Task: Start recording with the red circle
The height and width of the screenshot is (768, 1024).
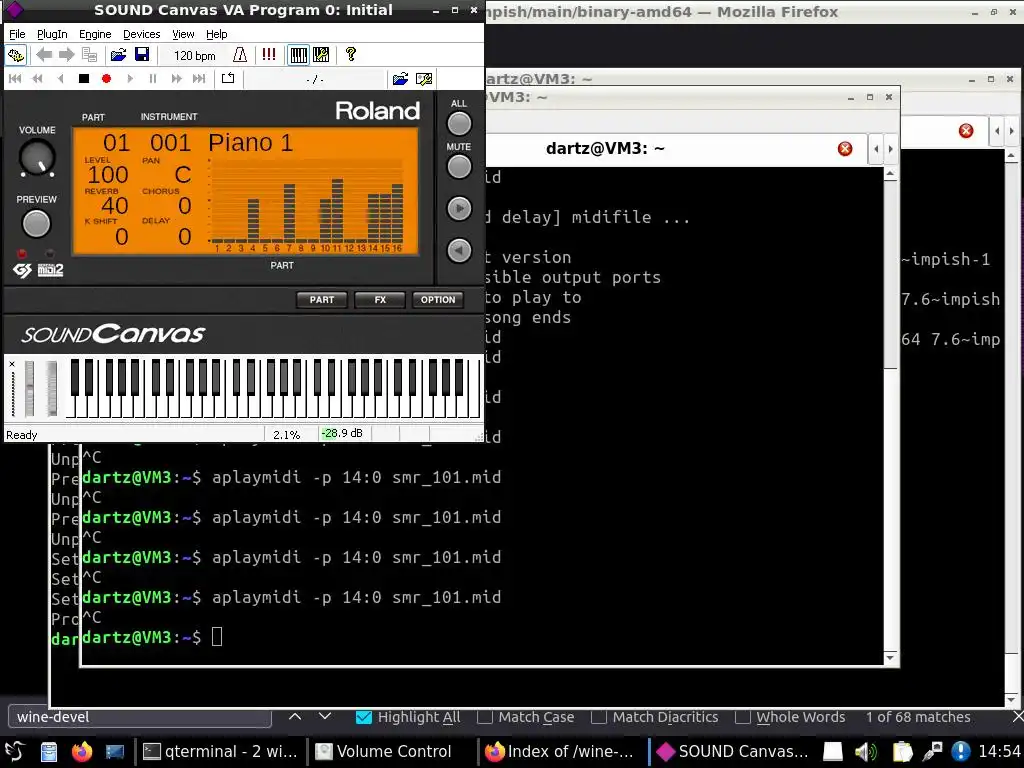Action: point(106,79)
